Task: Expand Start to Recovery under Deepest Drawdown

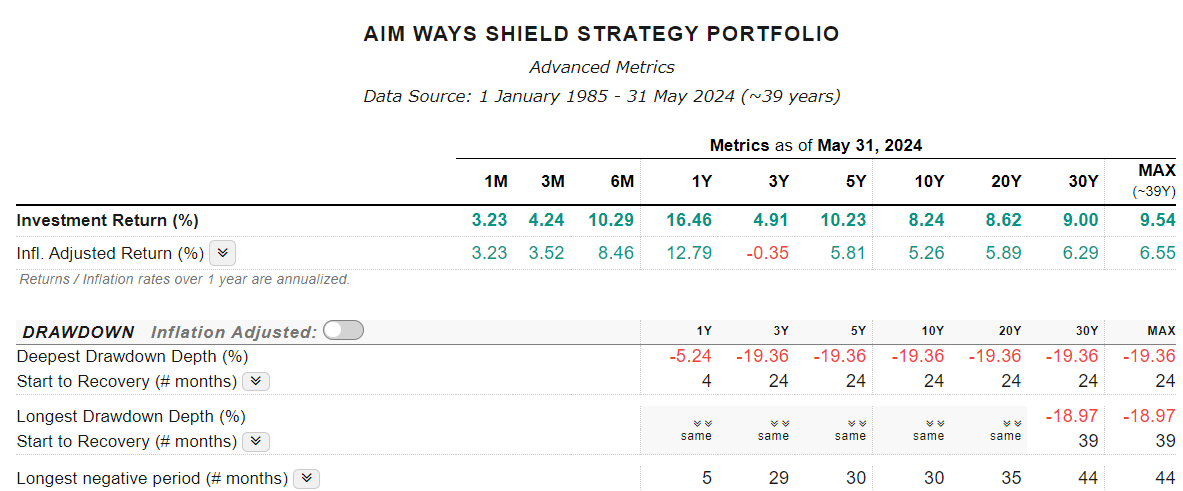Action: click(x=257, y=381)
